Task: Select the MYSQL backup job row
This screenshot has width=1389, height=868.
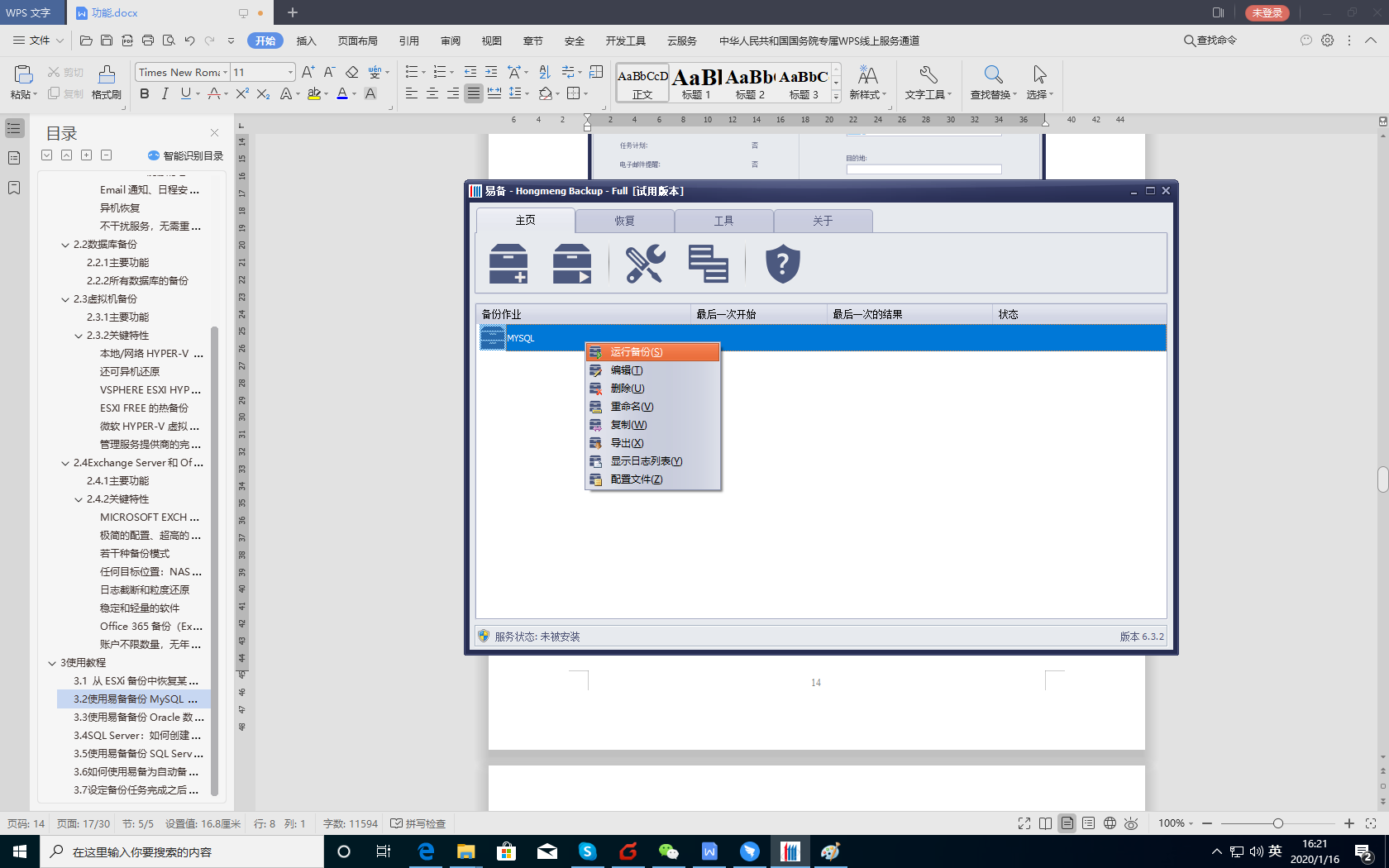Action: click(822, 338)
